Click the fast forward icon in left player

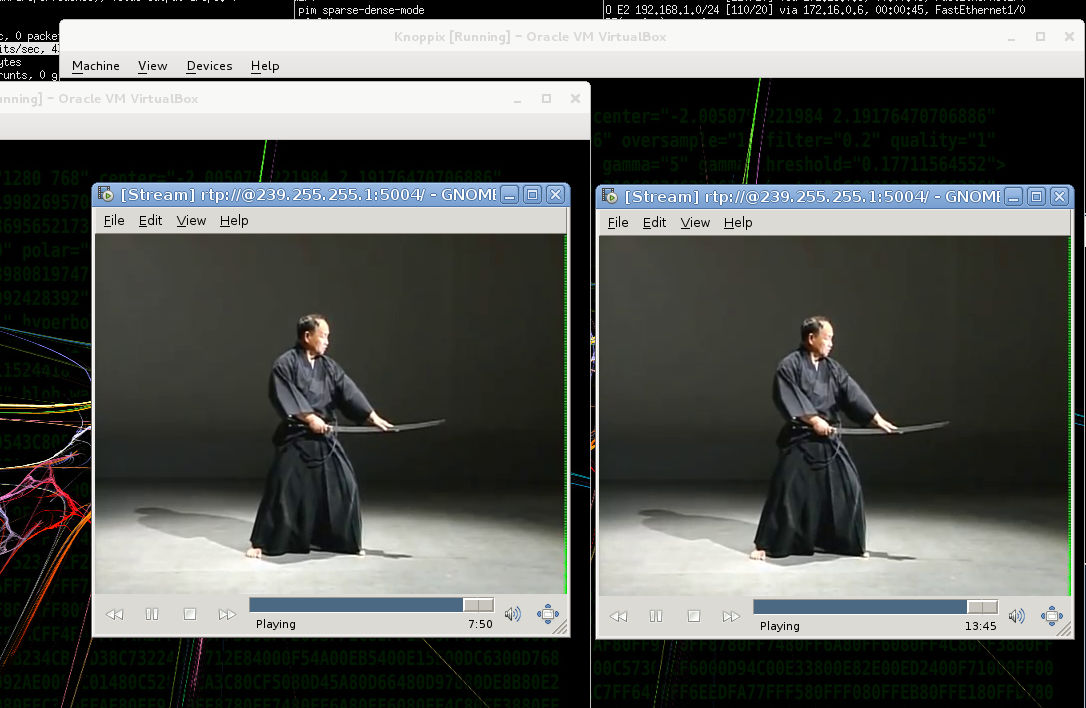[227, 614]
